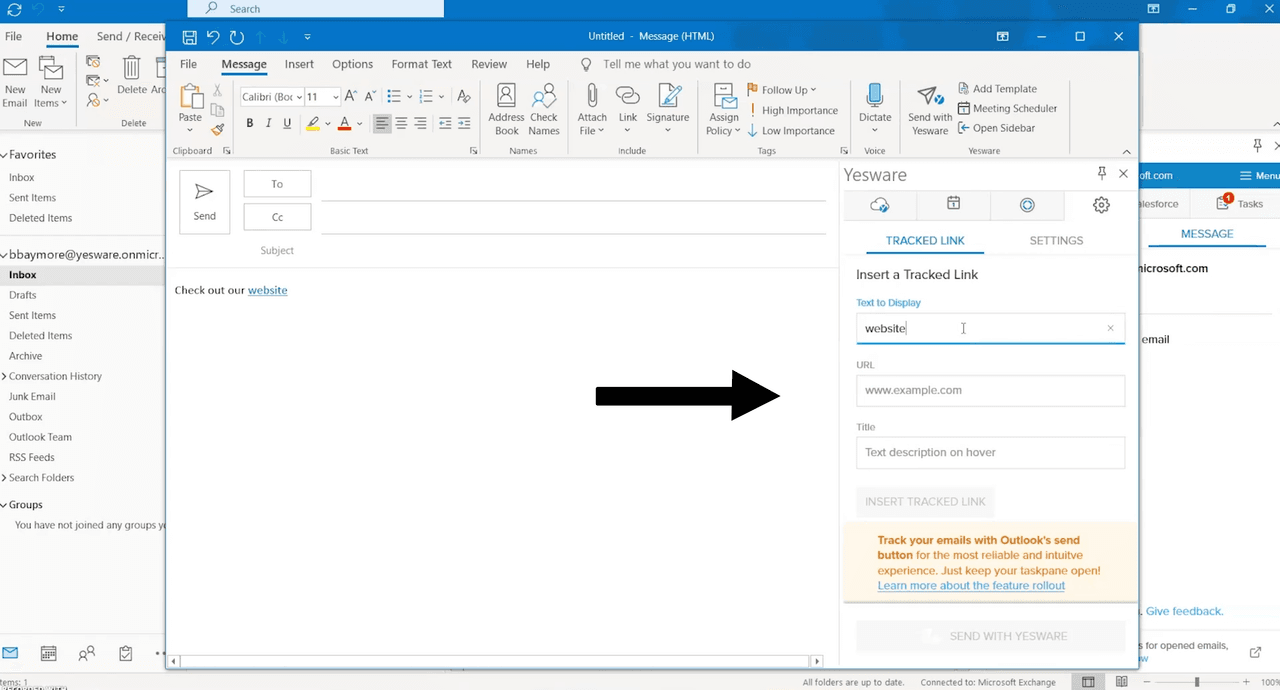Click the Yesware gear settings icon

tap(1101, 204)
